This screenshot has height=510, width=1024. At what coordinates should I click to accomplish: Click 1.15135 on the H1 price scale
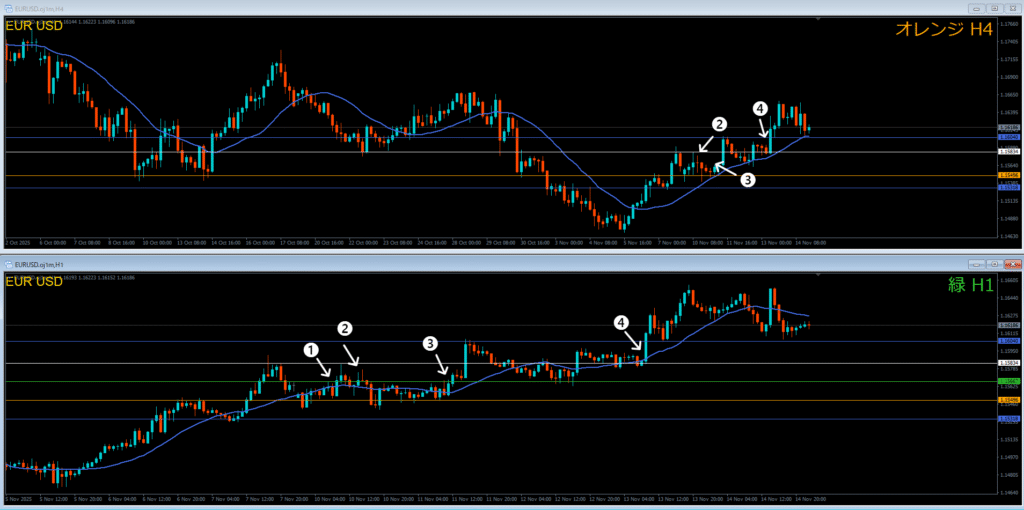[1007, 439]
